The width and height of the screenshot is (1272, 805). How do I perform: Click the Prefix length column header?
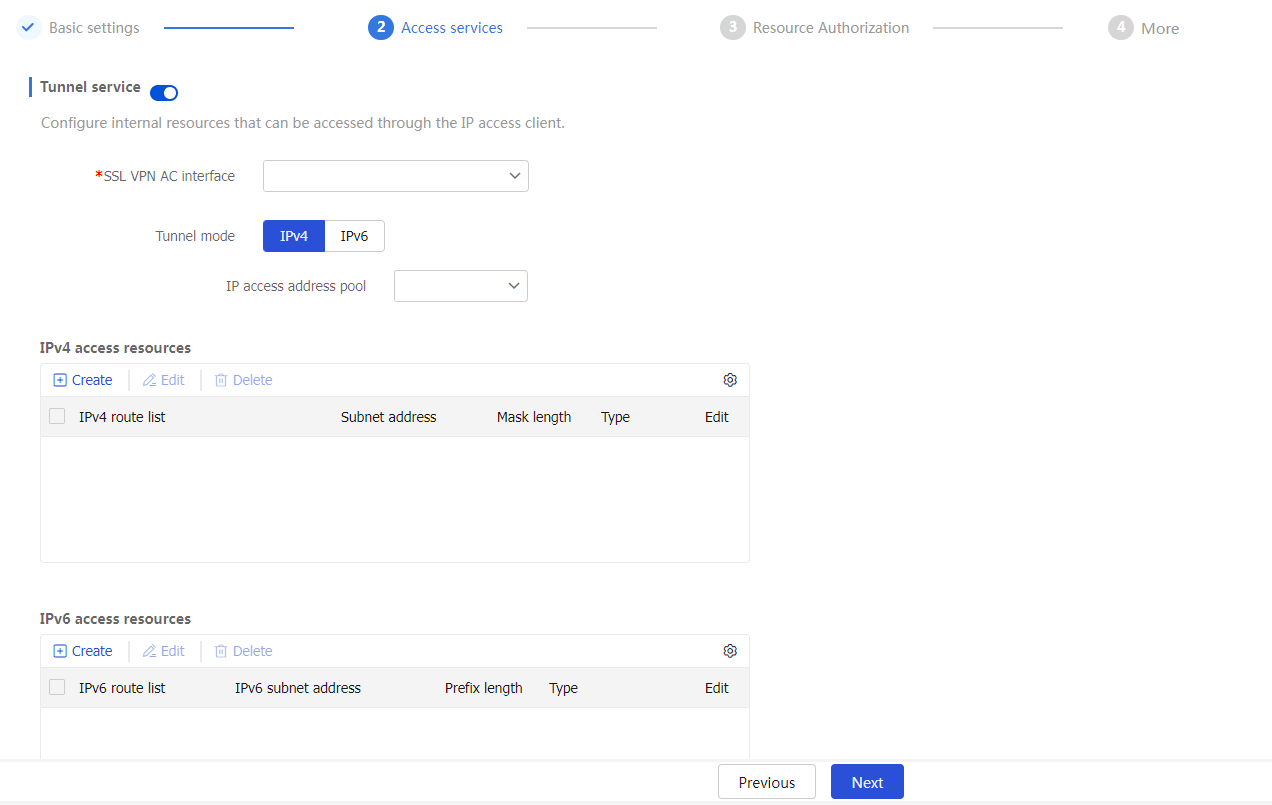coord(484,688)
